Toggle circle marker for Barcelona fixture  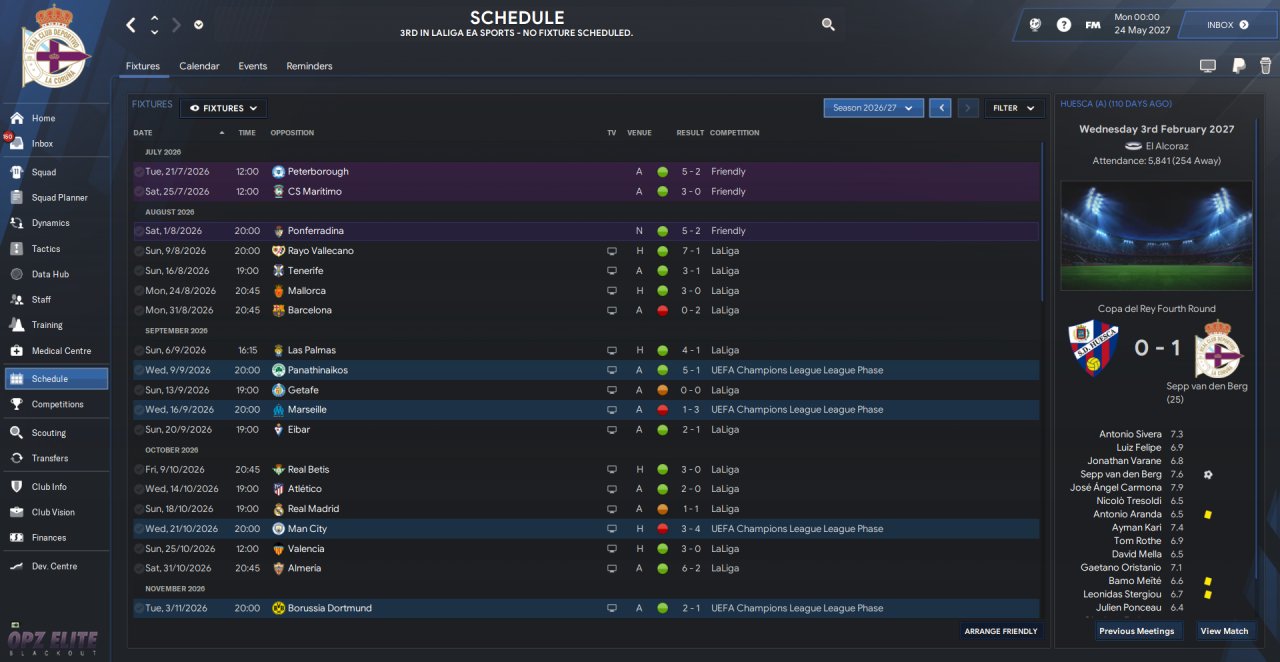tap(139, 311)
